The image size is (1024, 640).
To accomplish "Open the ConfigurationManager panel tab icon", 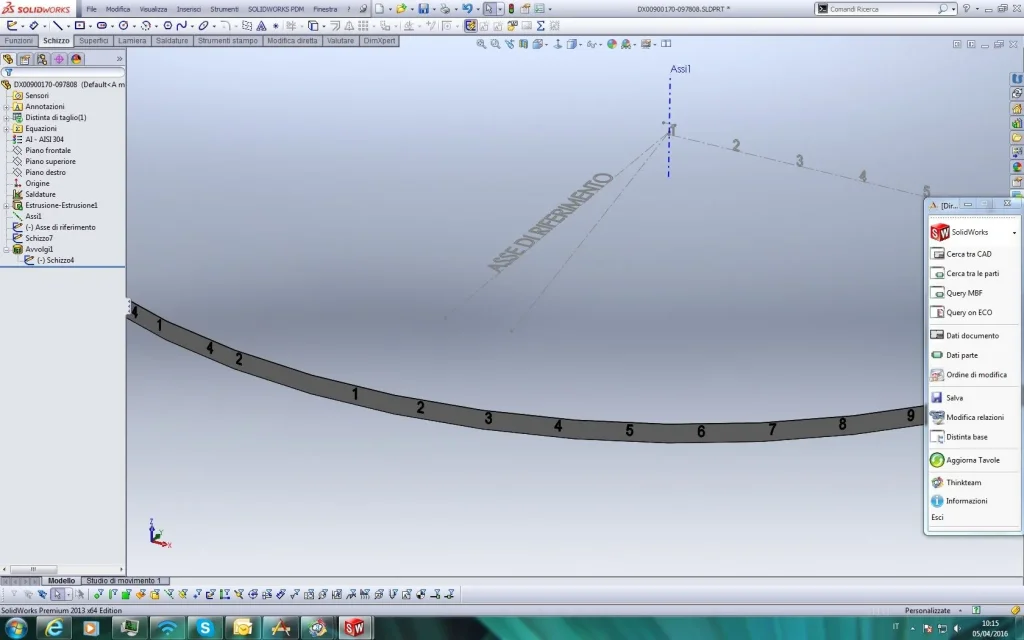I will pos(42,59).
